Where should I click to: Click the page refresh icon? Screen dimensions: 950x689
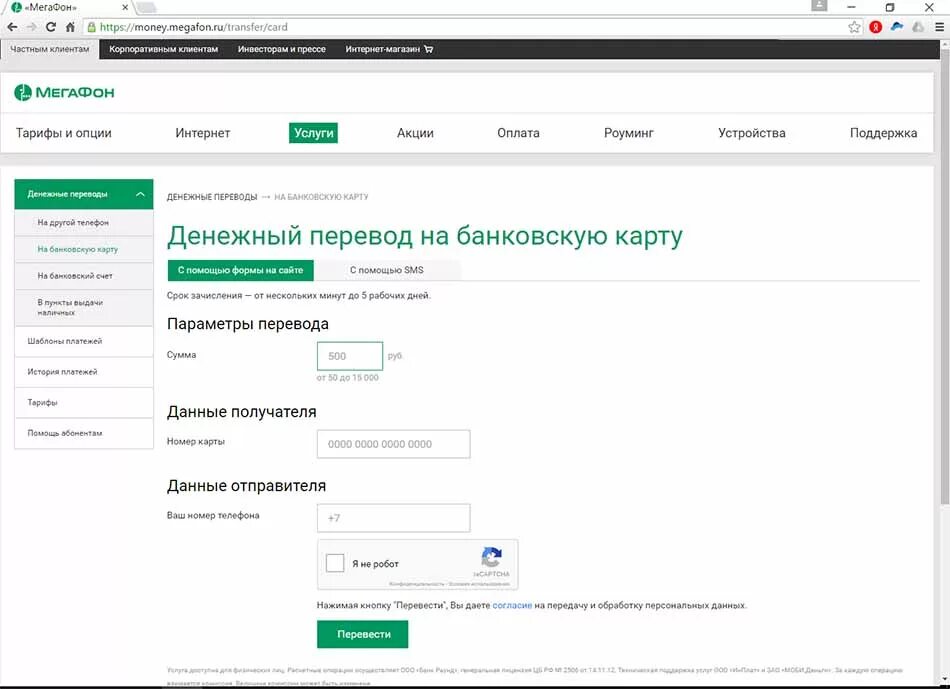[x=50, y=27]
